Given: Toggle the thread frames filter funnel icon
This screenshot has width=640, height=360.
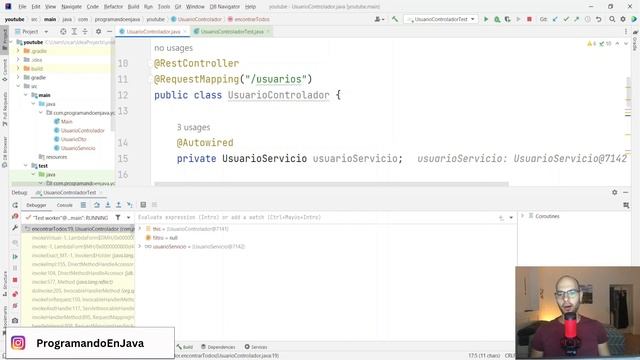Looking at the screenshot, I should coord(118,218).
